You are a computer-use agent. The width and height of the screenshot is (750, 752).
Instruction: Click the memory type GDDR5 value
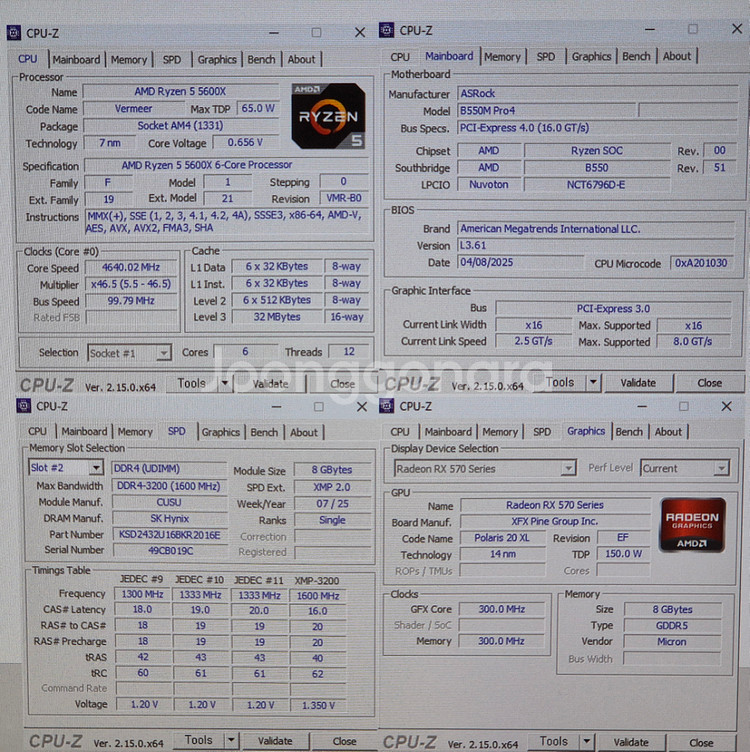(672, 626)
